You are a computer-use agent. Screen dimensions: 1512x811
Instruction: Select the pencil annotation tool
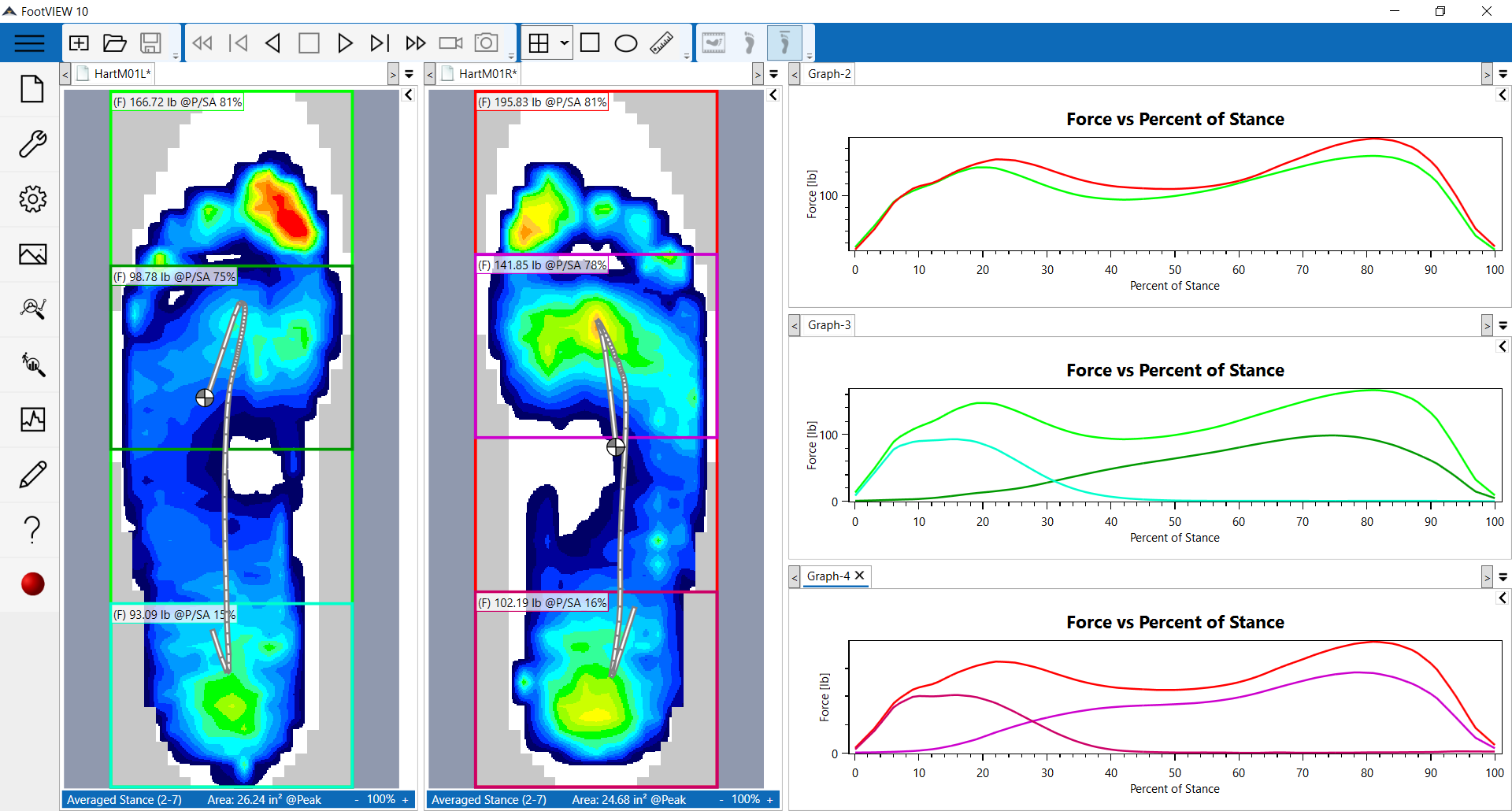31,474
